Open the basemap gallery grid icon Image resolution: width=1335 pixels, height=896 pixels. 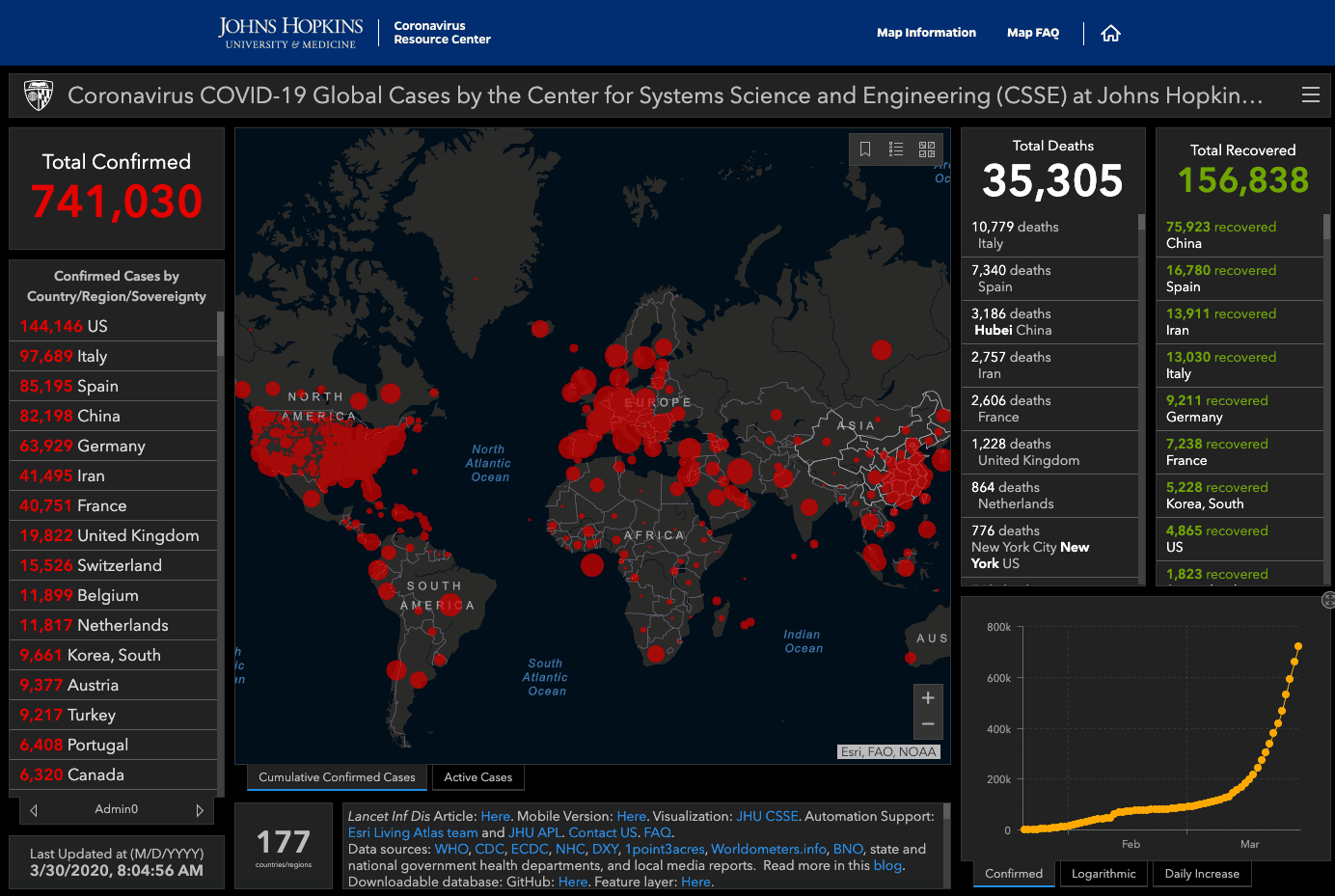click(x=927, y=149)
